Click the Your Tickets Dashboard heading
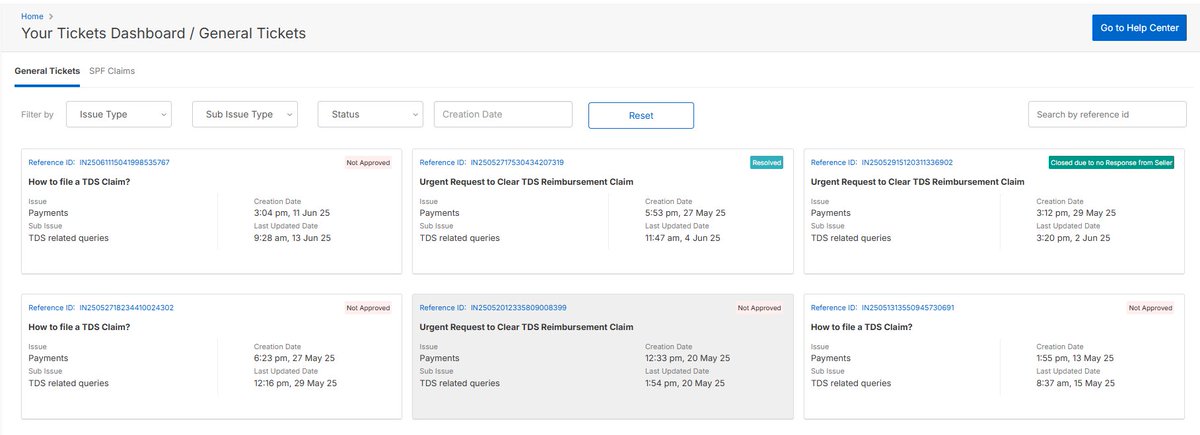Image resolution: width=1200 pixels, height=435 pixels. (x=163, y=33)
